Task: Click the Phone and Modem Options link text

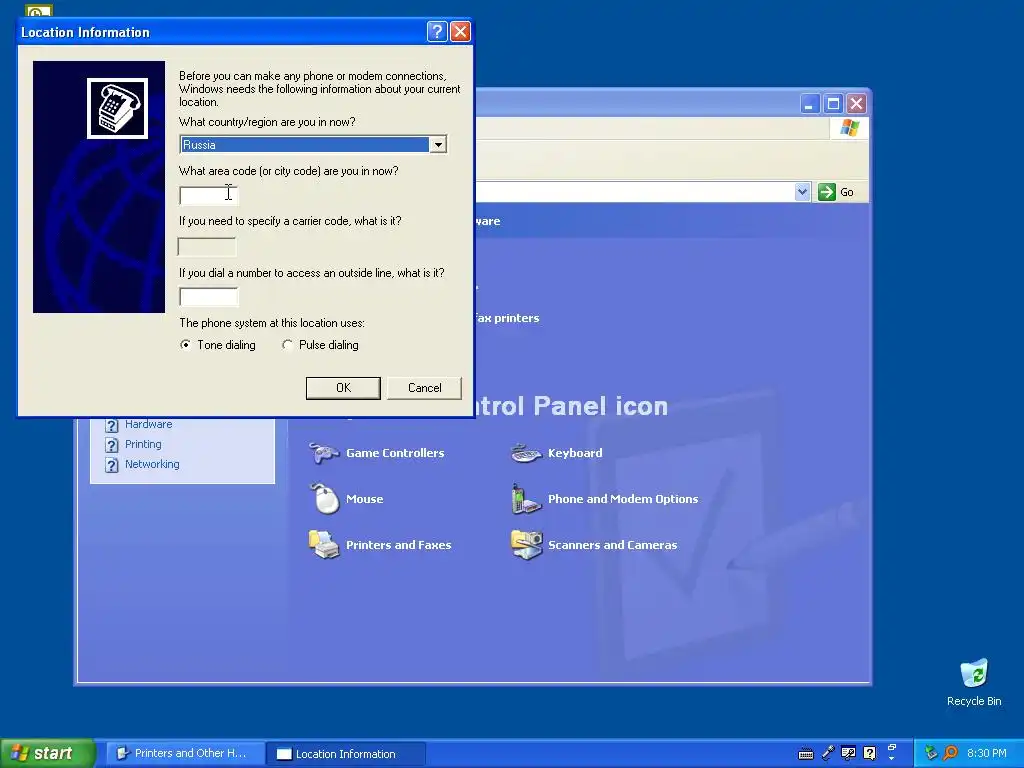Action: click(623, 499)
